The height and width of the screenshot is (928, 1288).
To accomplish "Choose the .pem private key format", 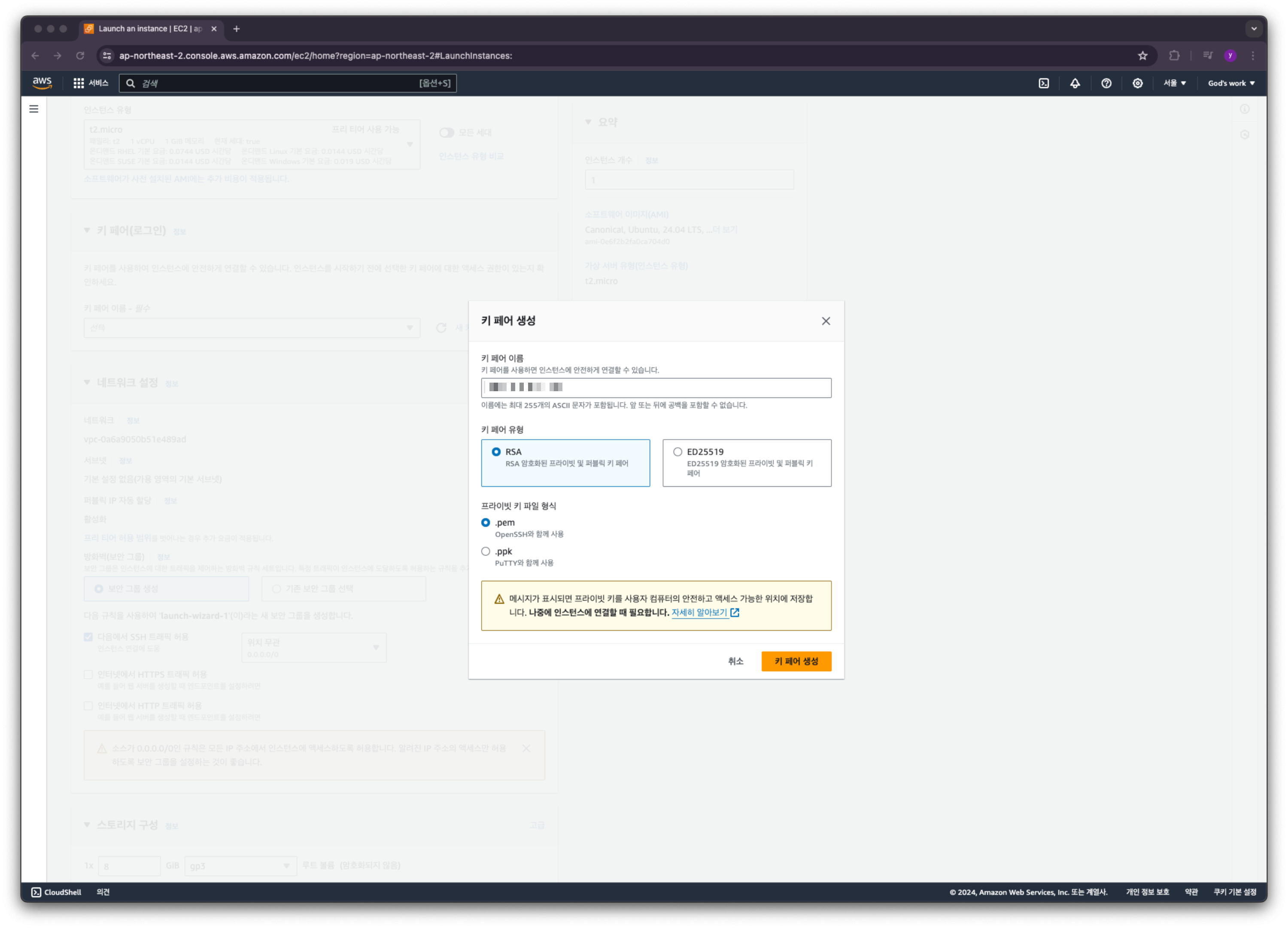I will (x=486, y=523).
